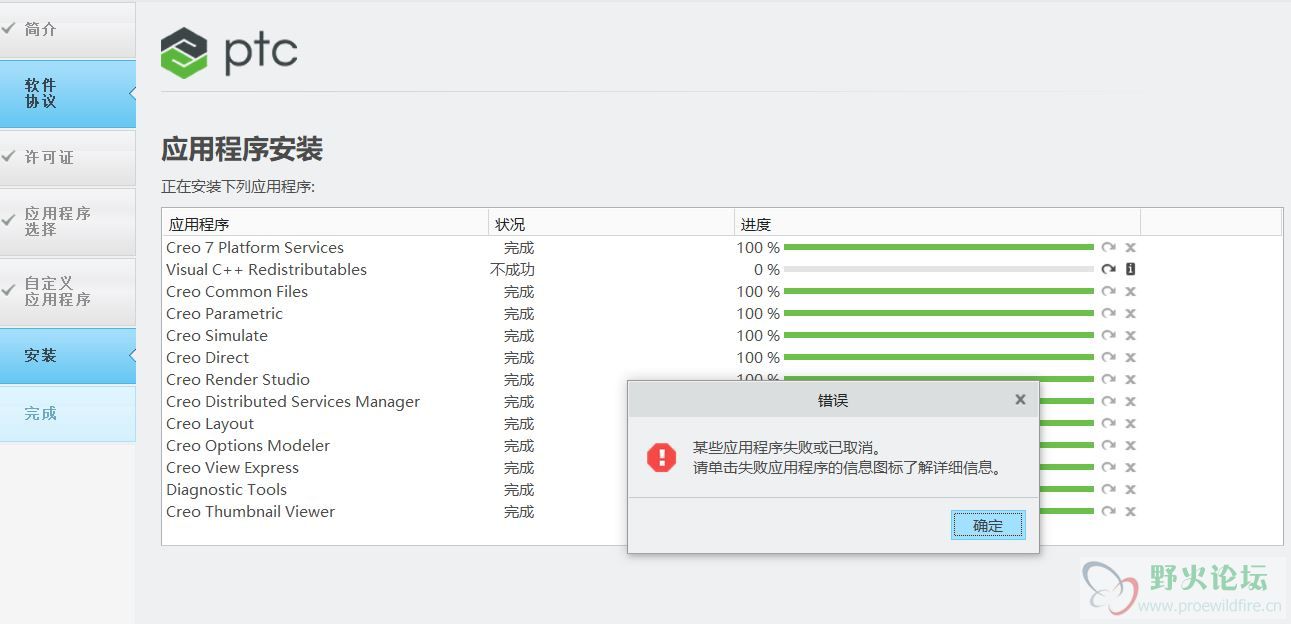This screenshot has width=1291, height=624.
Task: Select the Creo Distributed Services Manager row name
Action: point(293,401)
